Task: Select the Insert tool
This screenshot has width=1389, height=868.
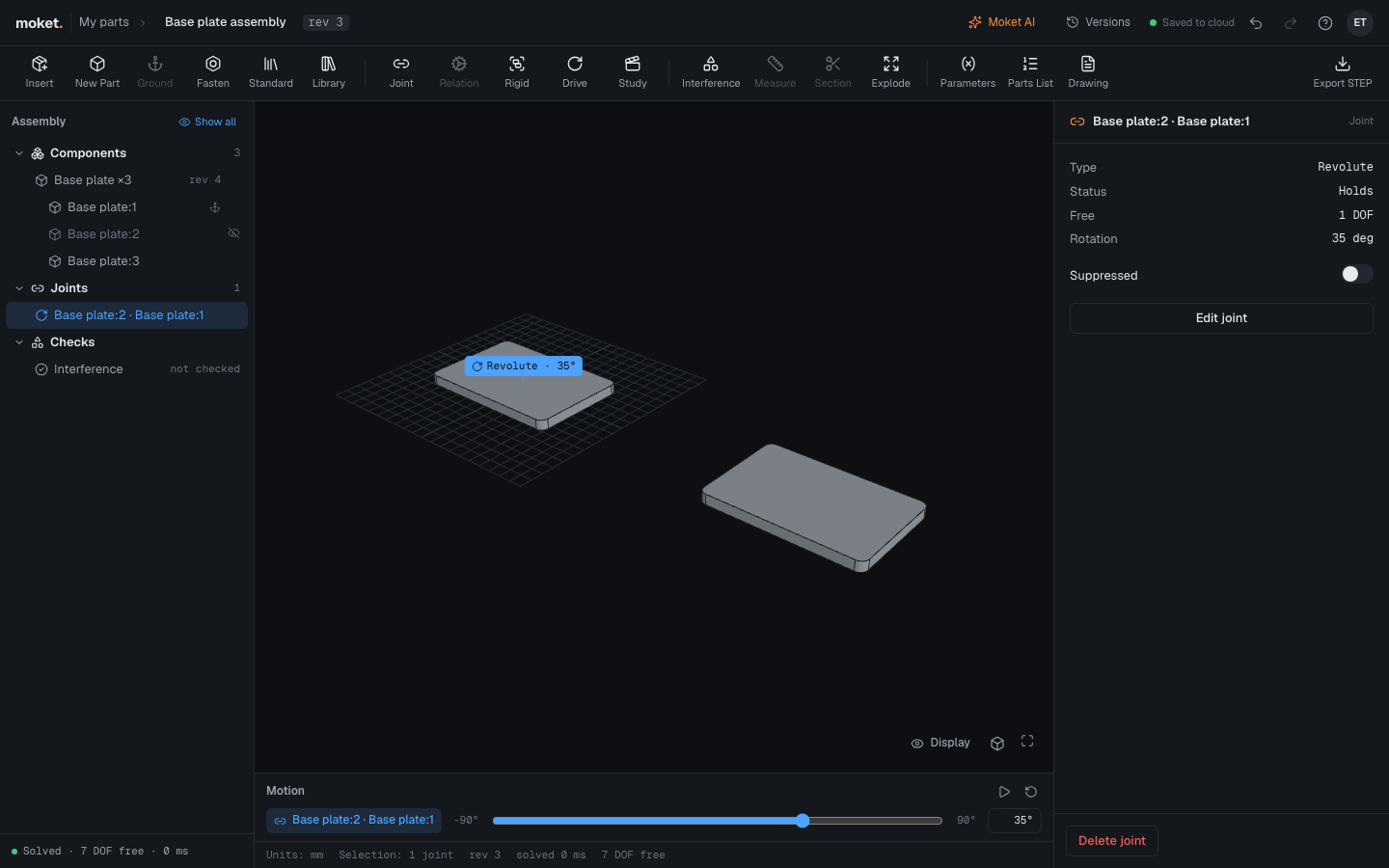Action: (40, 72)
